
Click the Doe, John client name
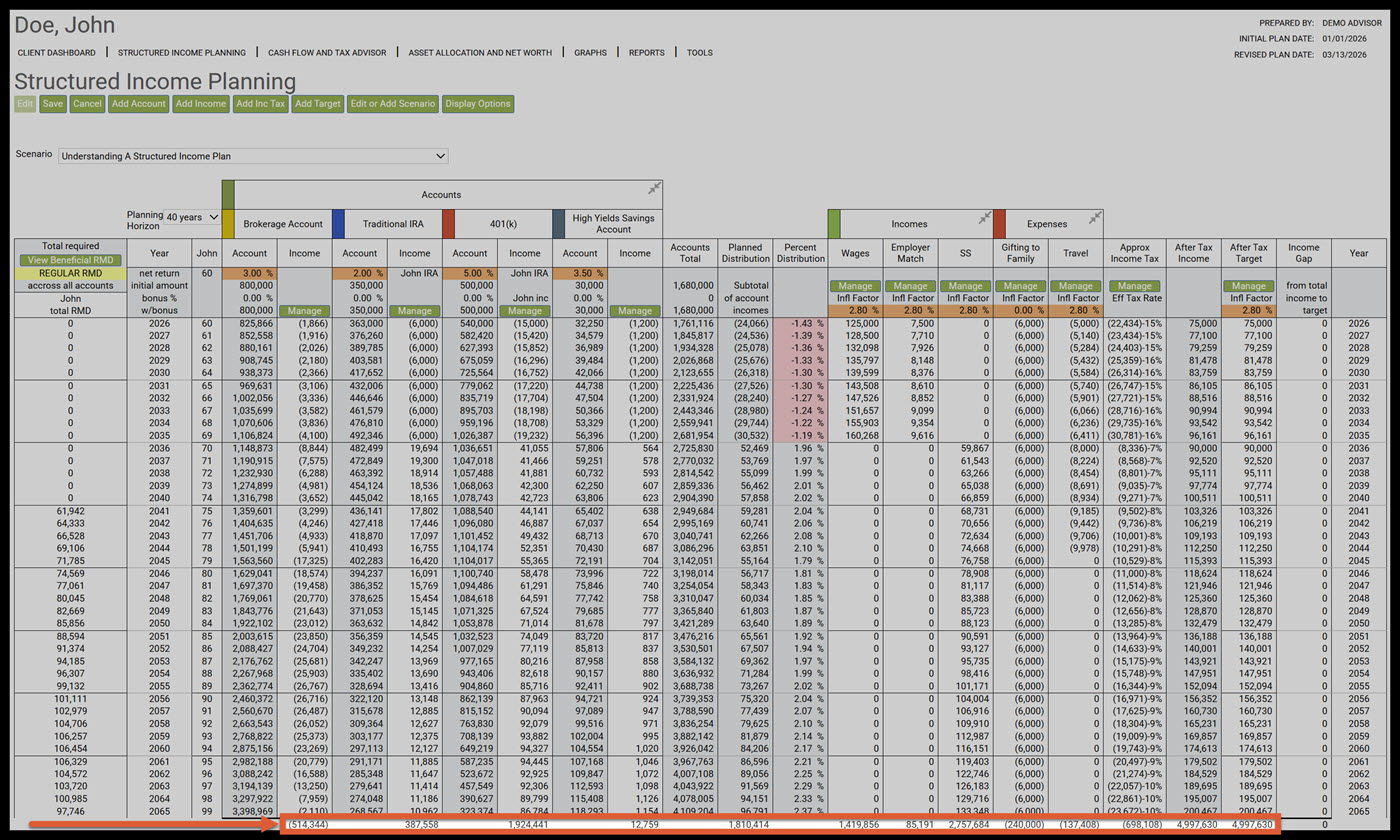pyautogui.click(x=65, y=25)
